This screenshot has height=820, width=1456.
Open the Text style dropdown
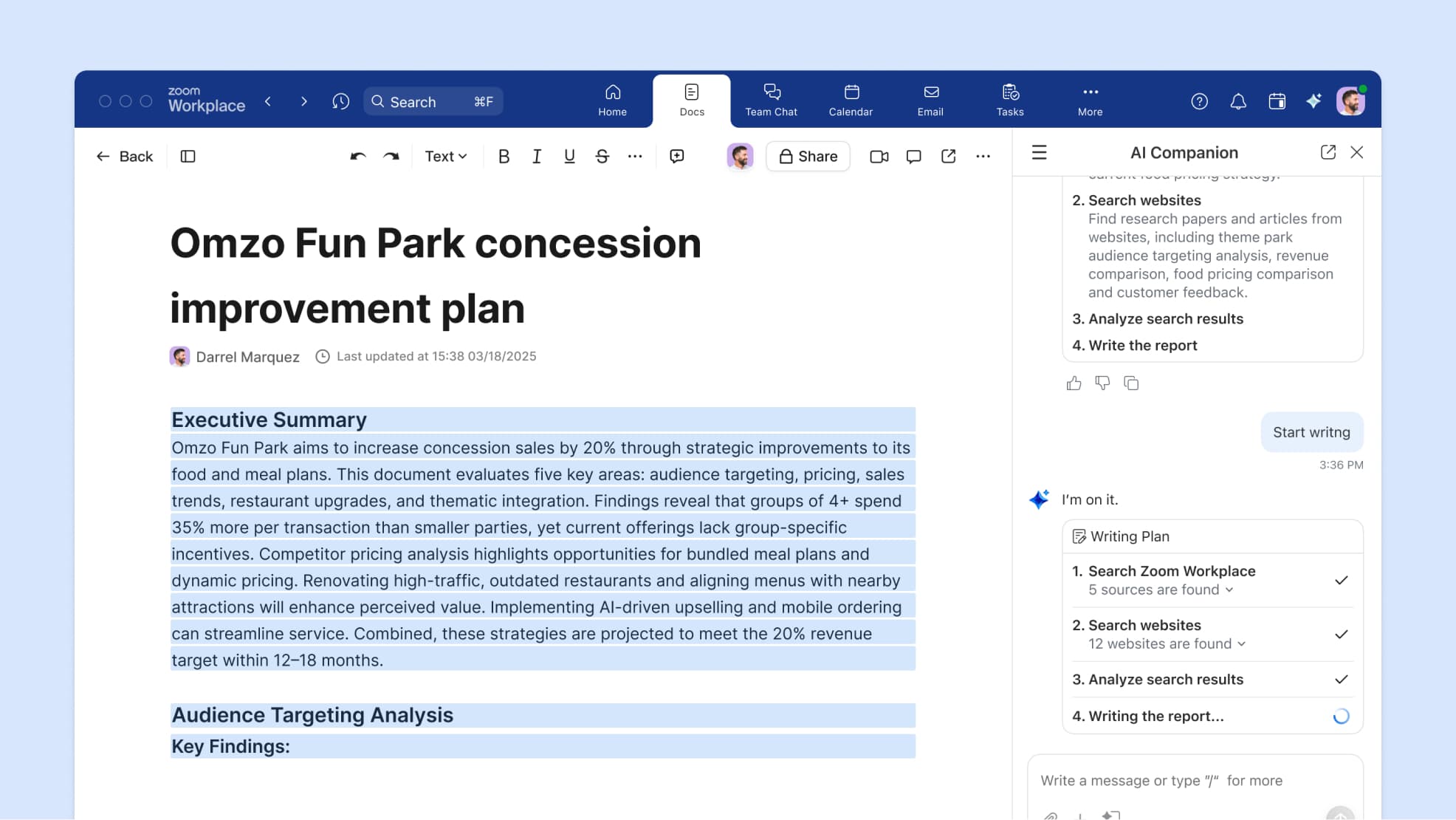point(445,156)
